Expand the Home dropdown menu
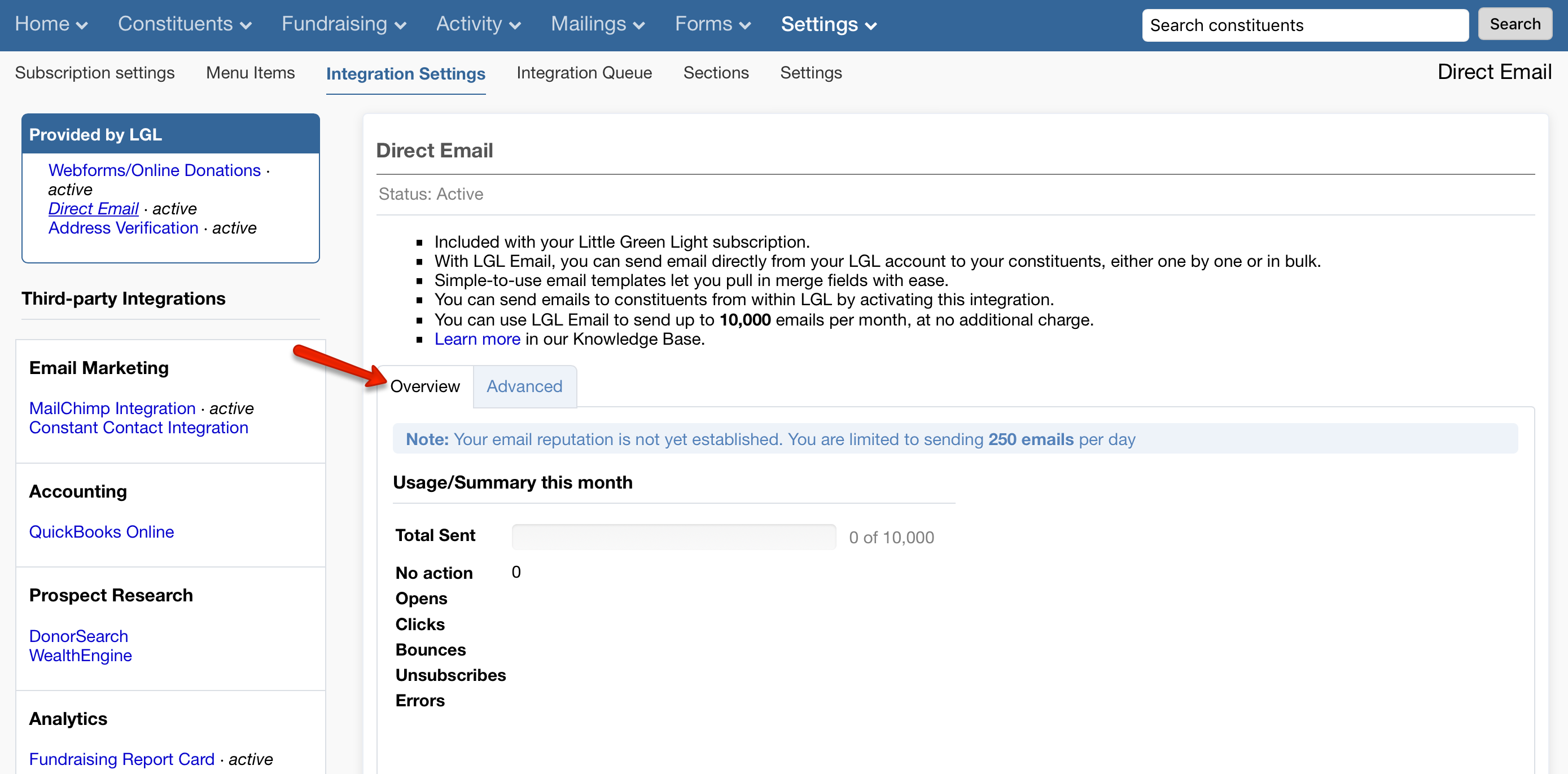This screenshot has height=774, width=1568. (51, 24)
